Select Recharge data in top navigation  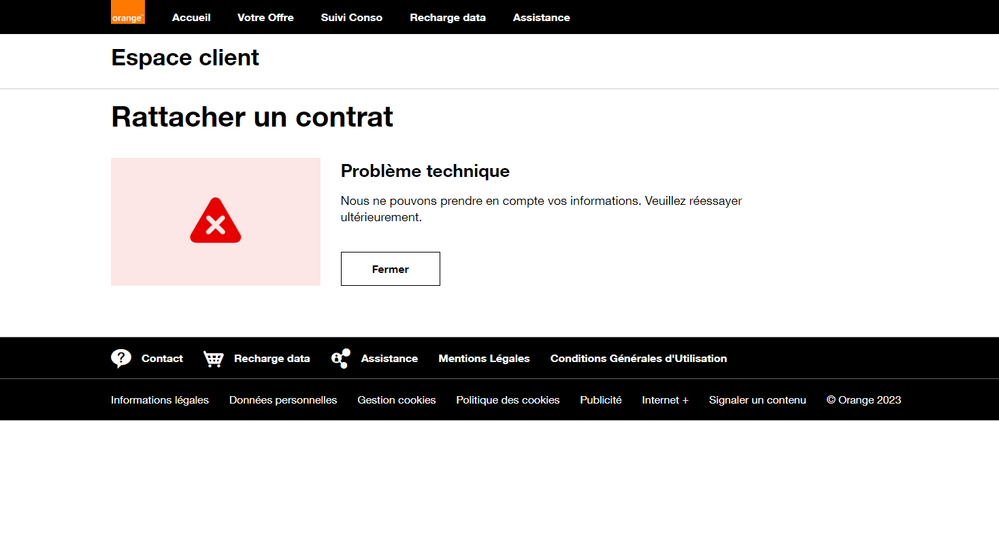448,18
